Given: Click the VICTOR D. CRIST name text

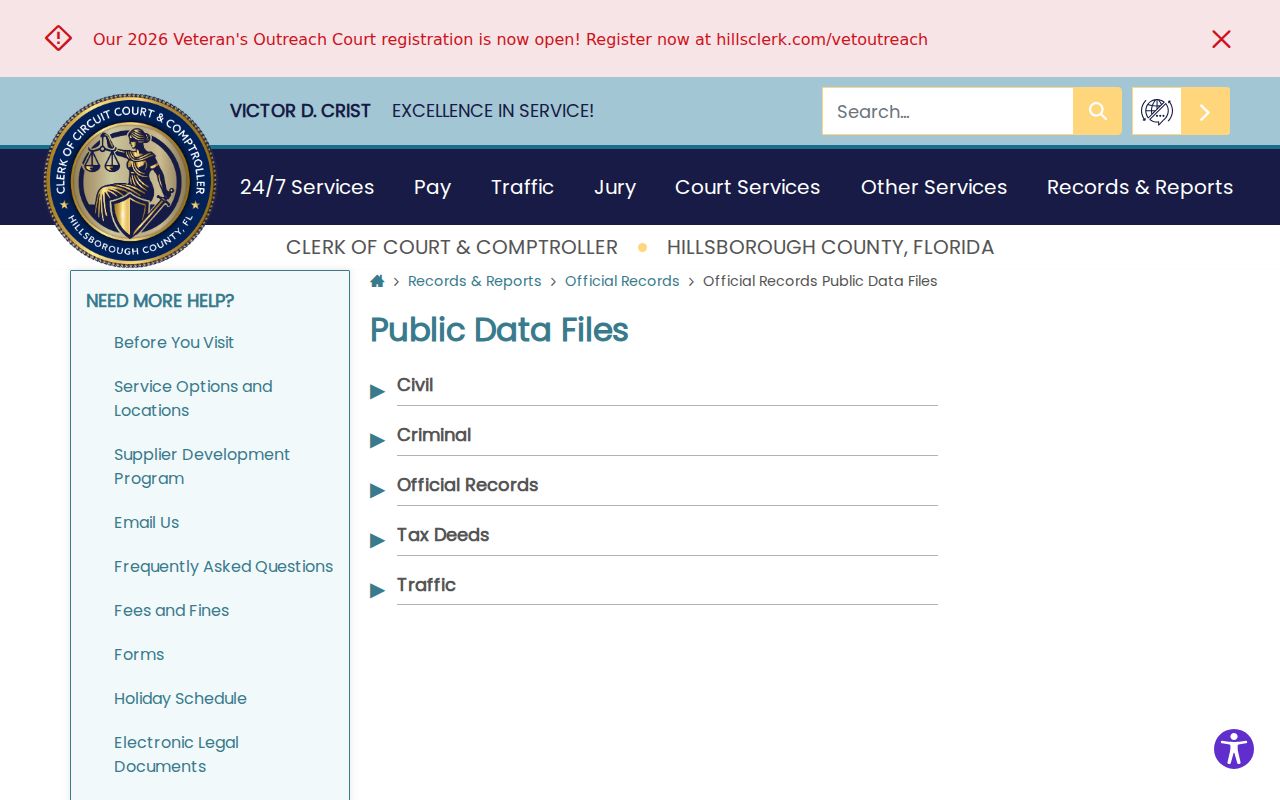Looking at the screenshot, I should 300,111.
